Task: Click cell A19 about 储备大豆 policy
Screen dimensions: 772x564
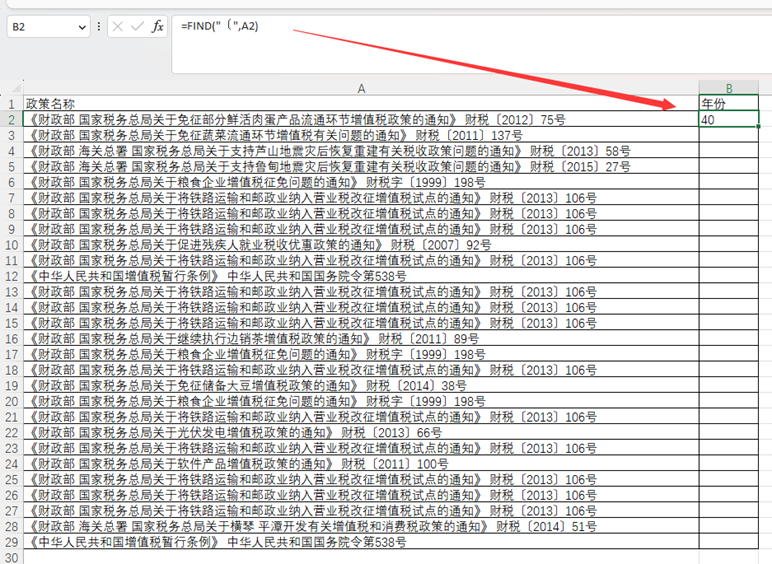Action: [361, 386]
